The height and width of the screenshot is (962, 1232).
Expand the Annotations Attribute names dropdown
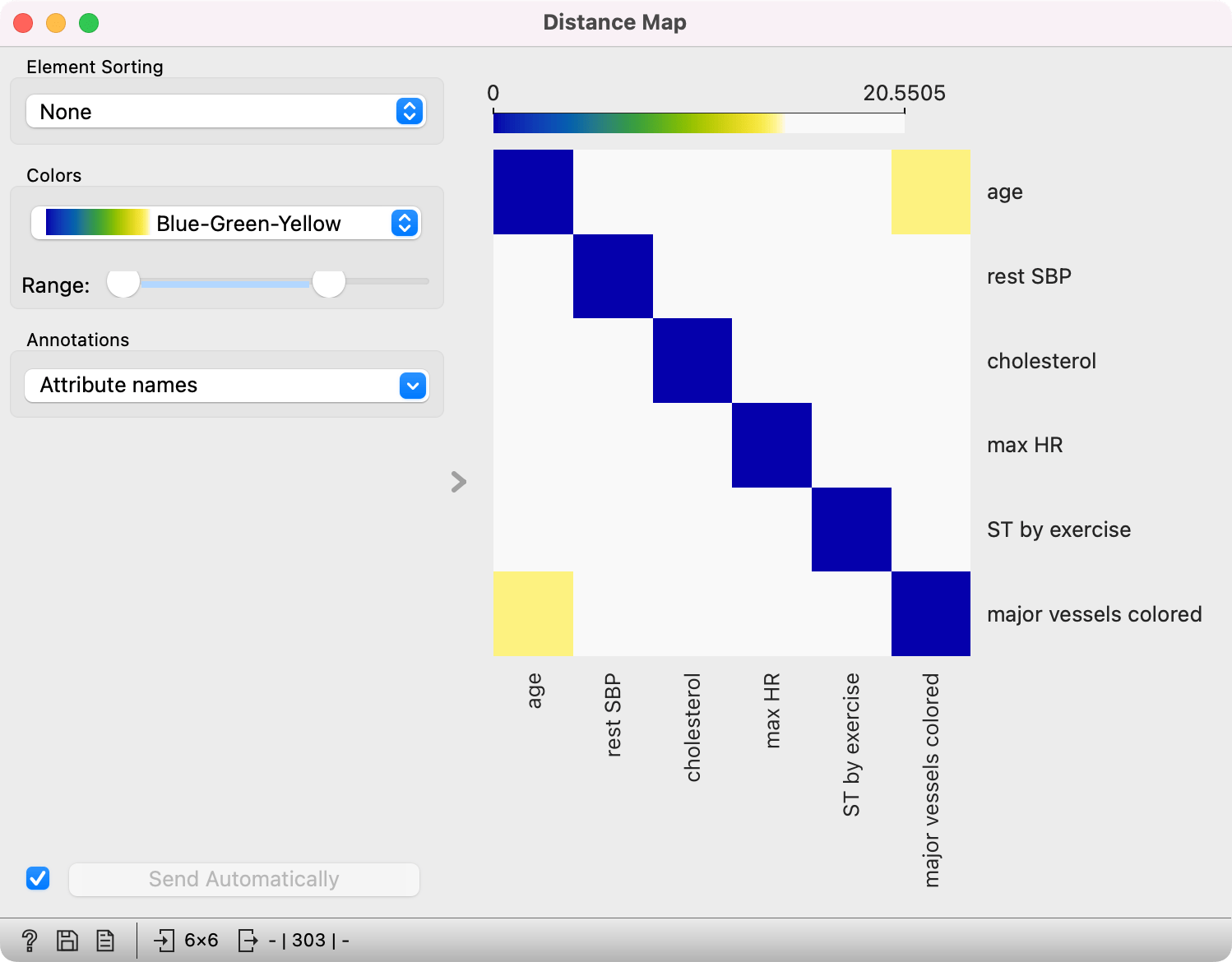[x=225, y=386]
